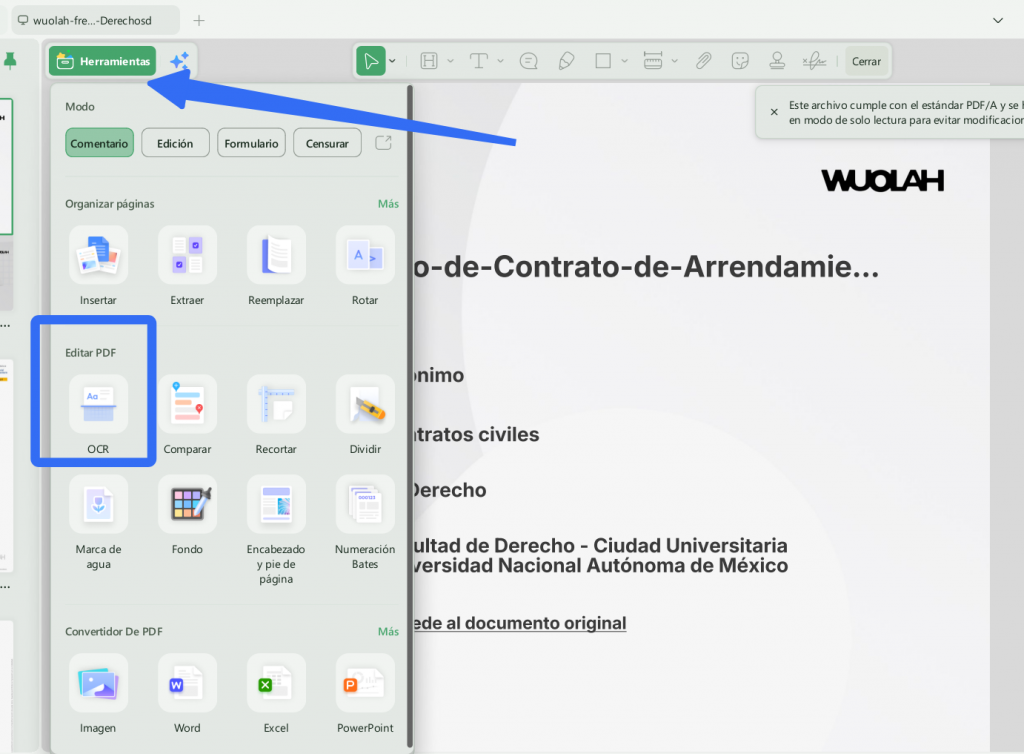Select the pencil drawing tool
This screenshot has height=754, width=1024.
(x=566, y=61)
